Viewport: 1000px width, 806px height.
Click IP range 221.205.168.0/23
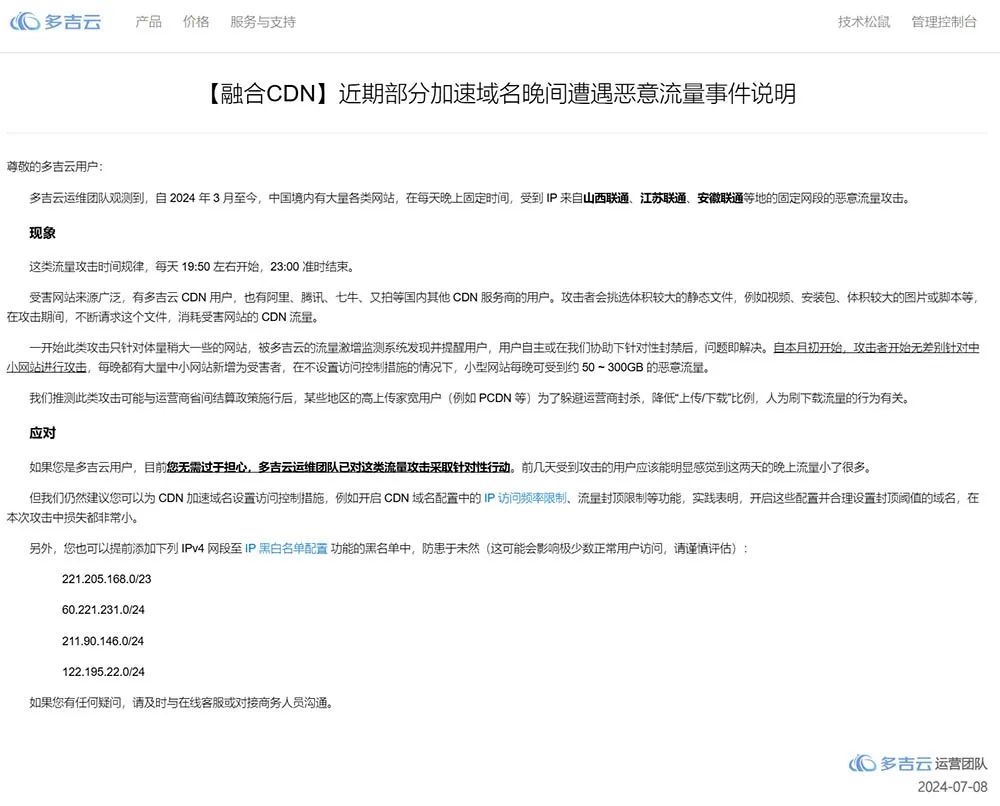107,579
